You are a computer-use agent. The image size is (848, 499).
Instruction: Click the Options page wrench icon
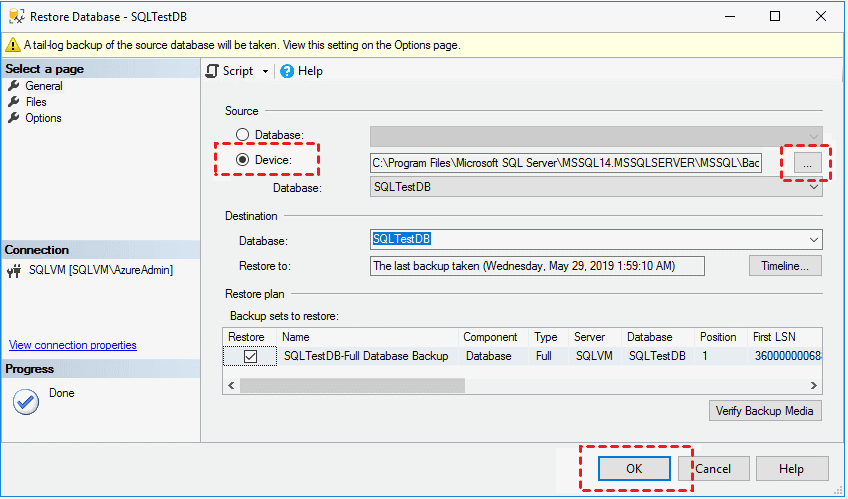click(x=14, y=118)
